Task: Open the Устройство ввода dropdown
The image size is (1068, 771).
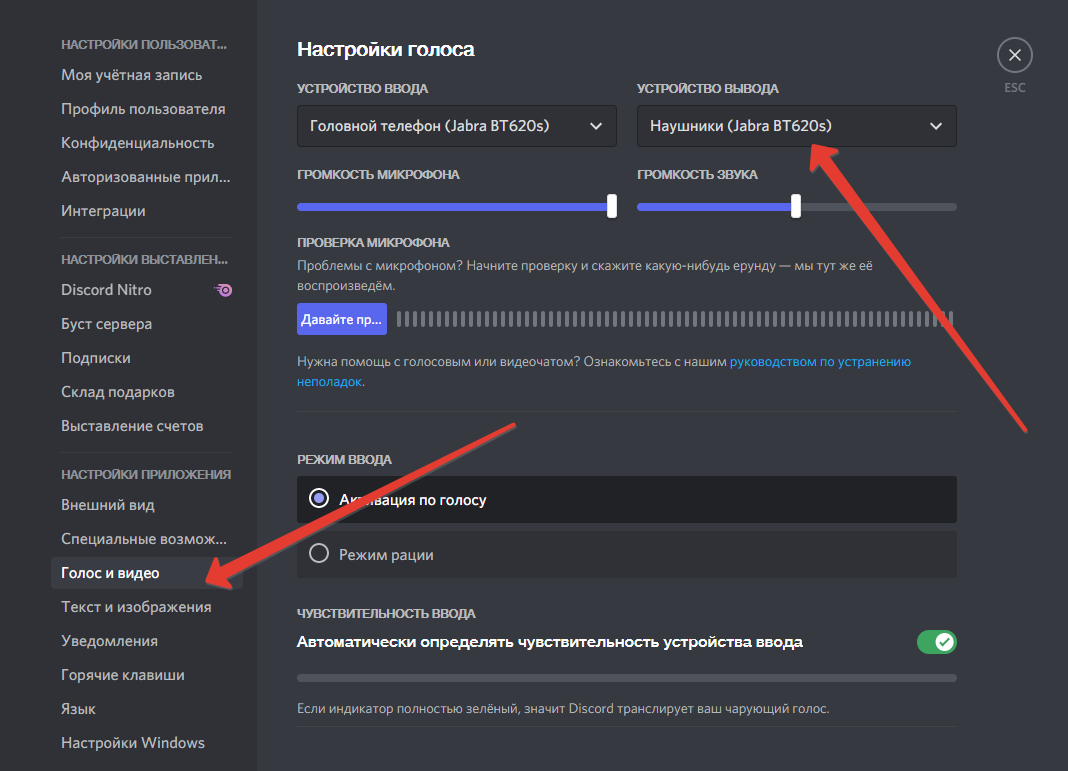Action: point(457,126)
